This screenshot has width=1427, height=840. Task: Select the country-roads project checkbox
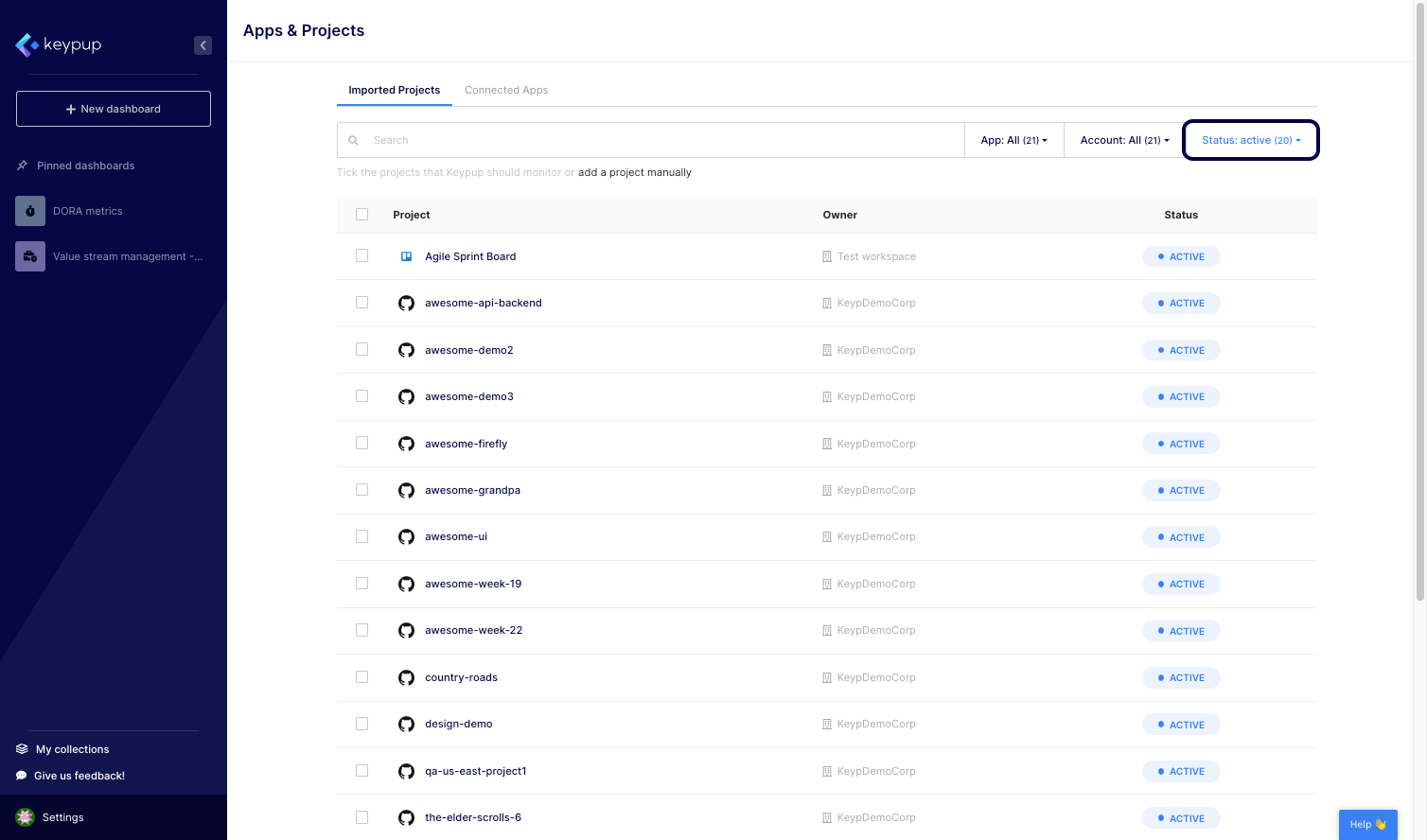click(x=361, y=677)
